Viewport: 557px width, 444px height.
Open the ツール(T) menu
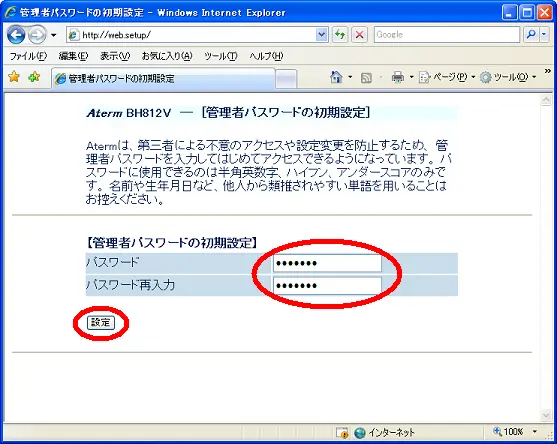(x=221, y=56)
